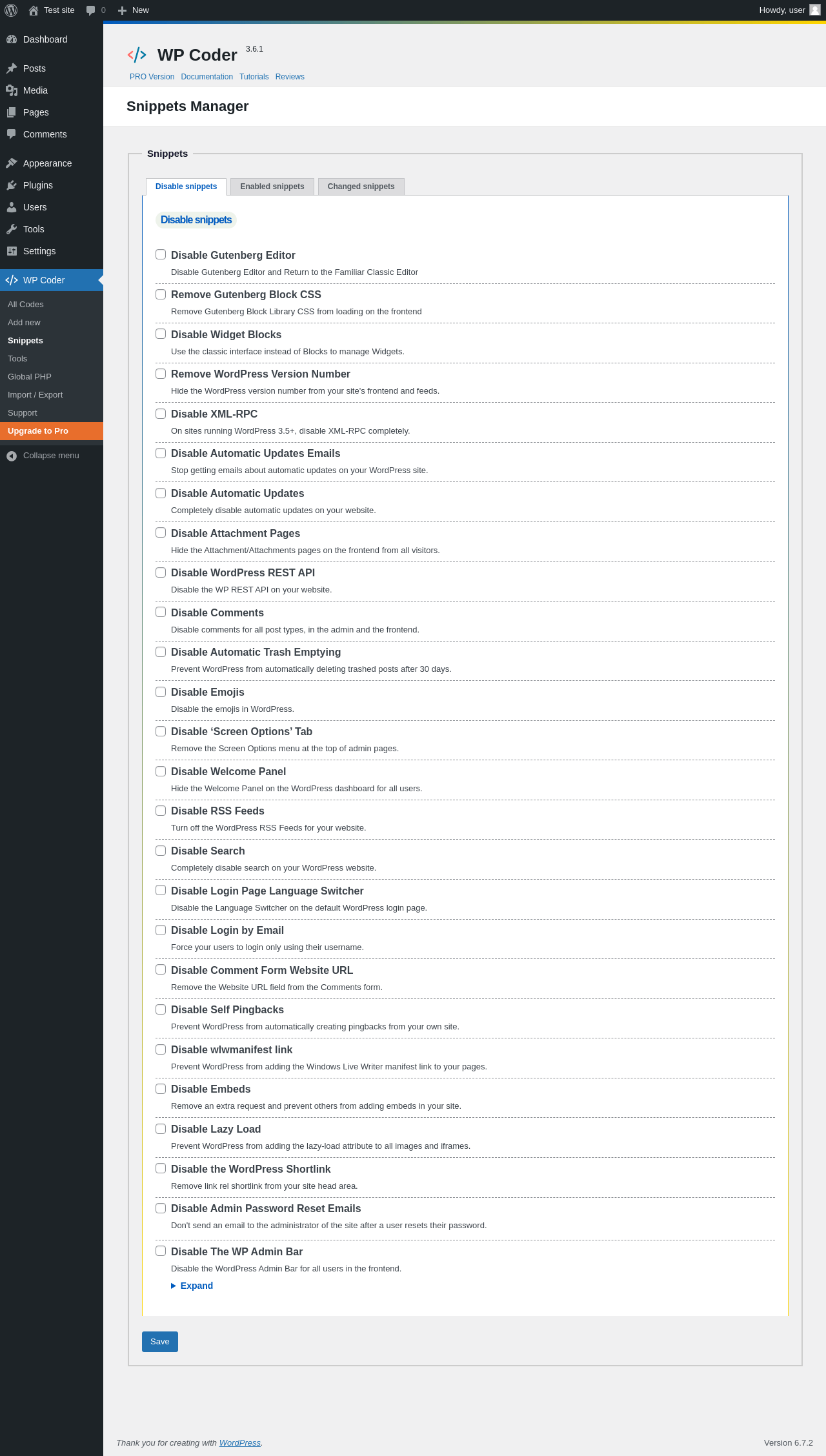Viewport: 826px width, 1456px height.
Task: Check Disable Lazy Load option
Action: 161,1129
